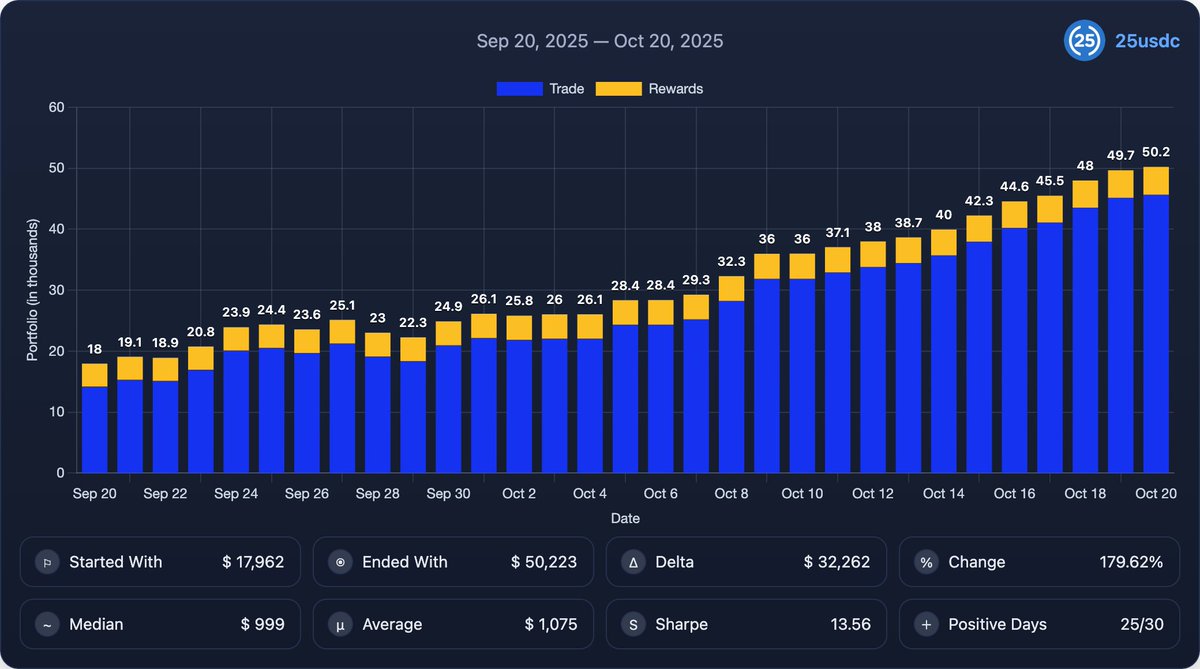This screenshot has height=669, width=1200.
Task: Click the flag icon beside Started With
Action: (46, 562)
